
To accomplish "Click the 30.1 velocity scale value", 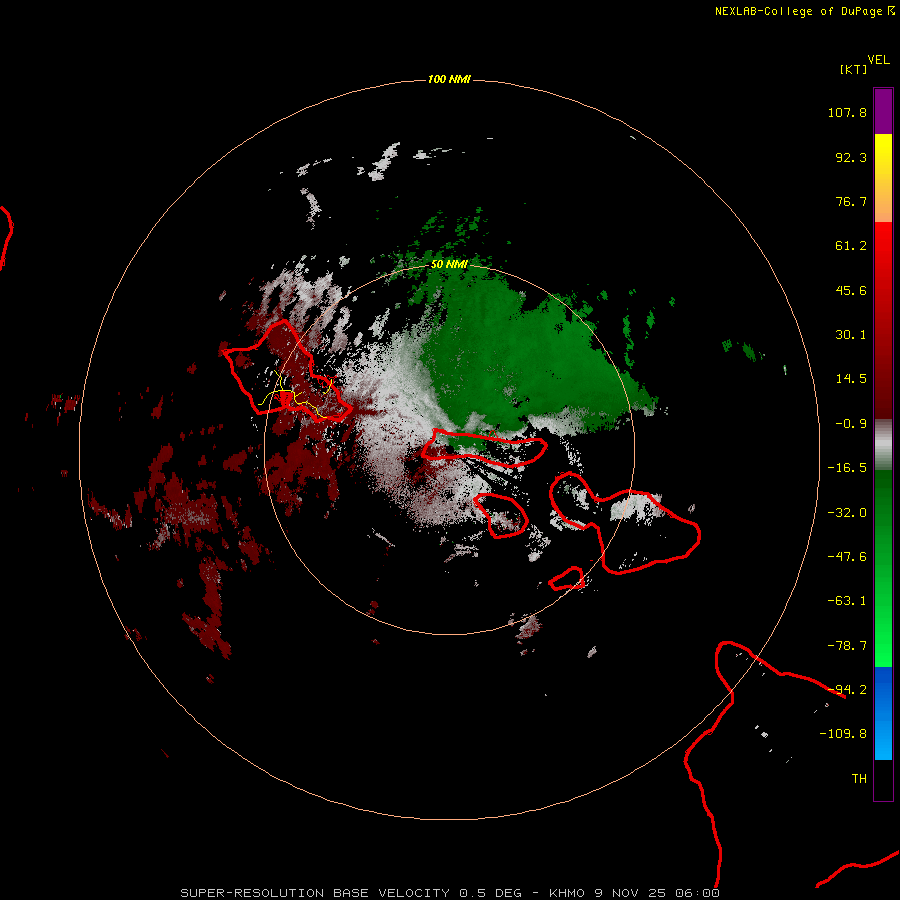I will [x=851, y=335].
